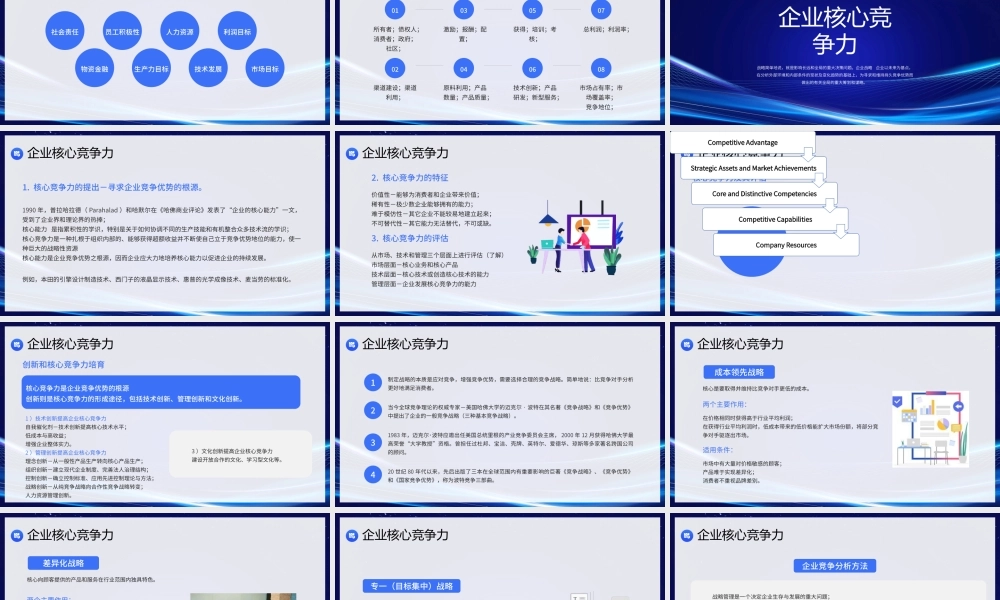Click the 企业竞争分析方法 label

click(834, 566)
